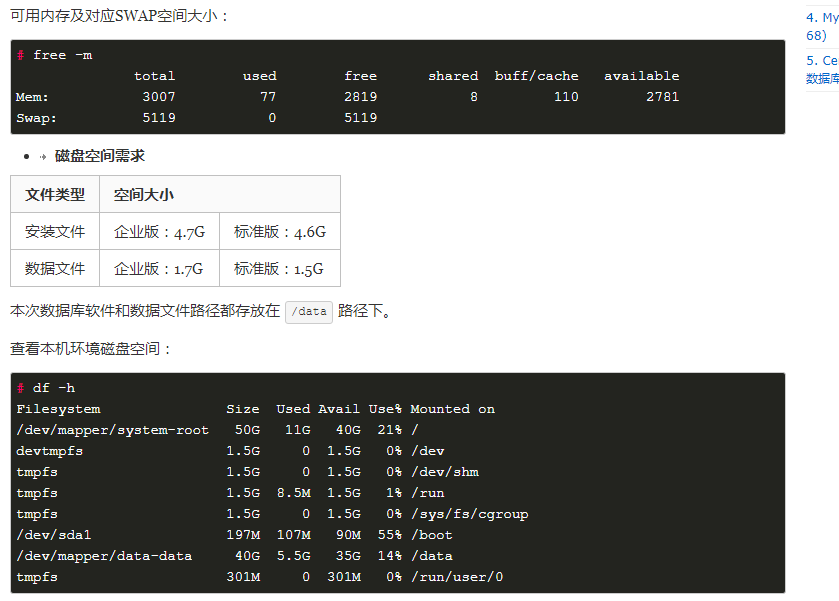Click the cell "标准版：1.5G"
This screenshot has height=601, width=839.
click(x=279, y=269)
